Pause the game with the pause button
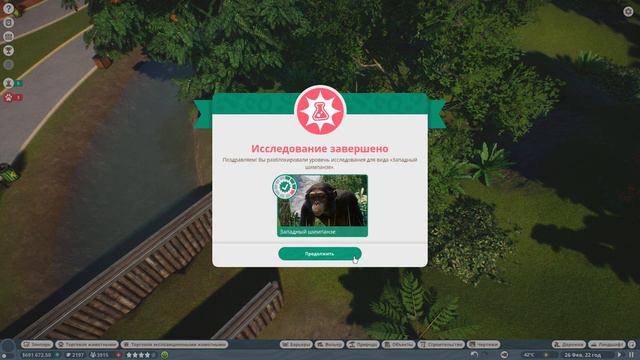Image resolution: width=640 pixels, height=360 pixels. 631,355
